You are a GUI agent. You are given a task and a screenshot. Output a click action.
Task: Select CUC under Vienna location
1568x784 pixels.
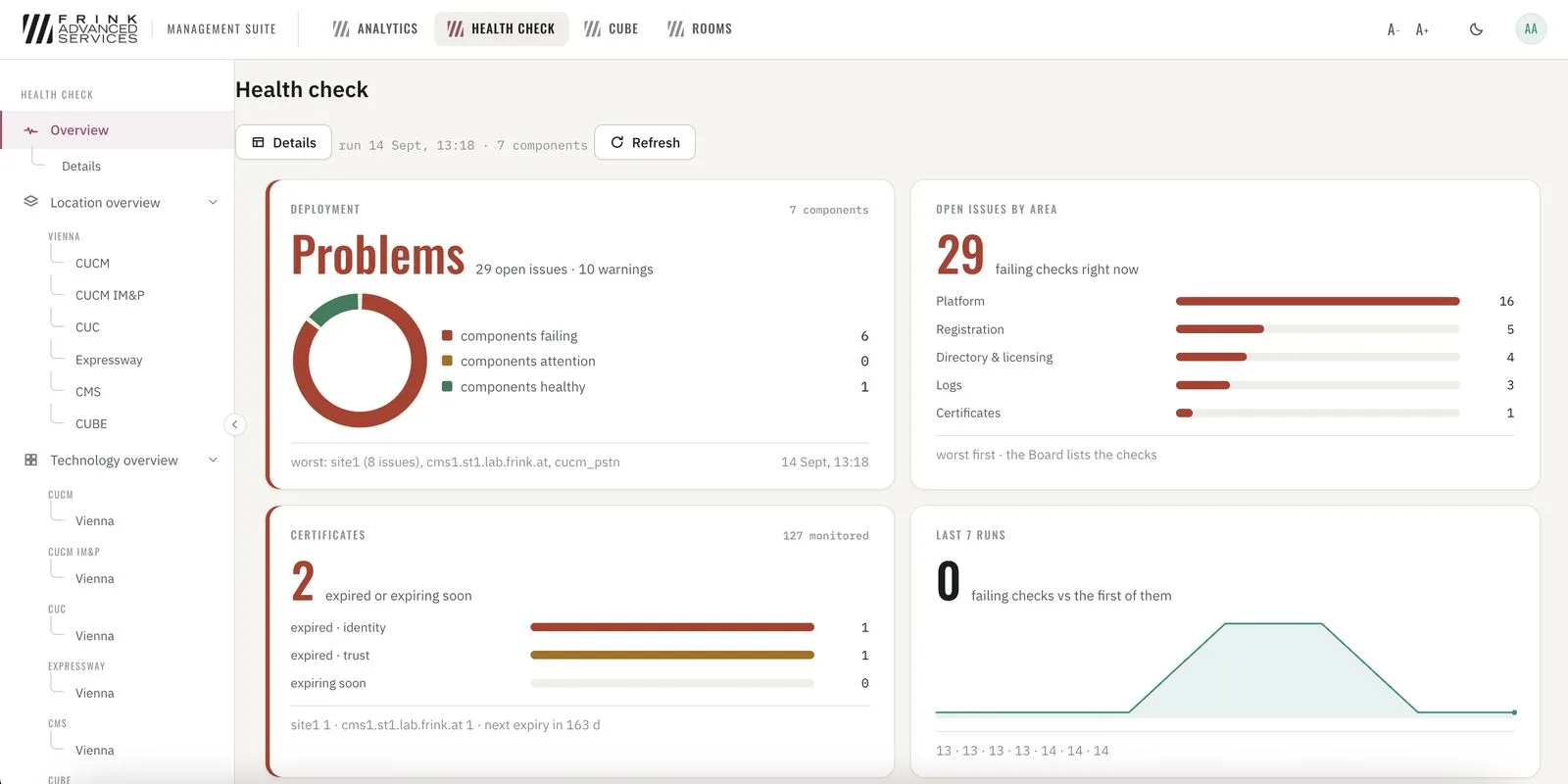87,327
